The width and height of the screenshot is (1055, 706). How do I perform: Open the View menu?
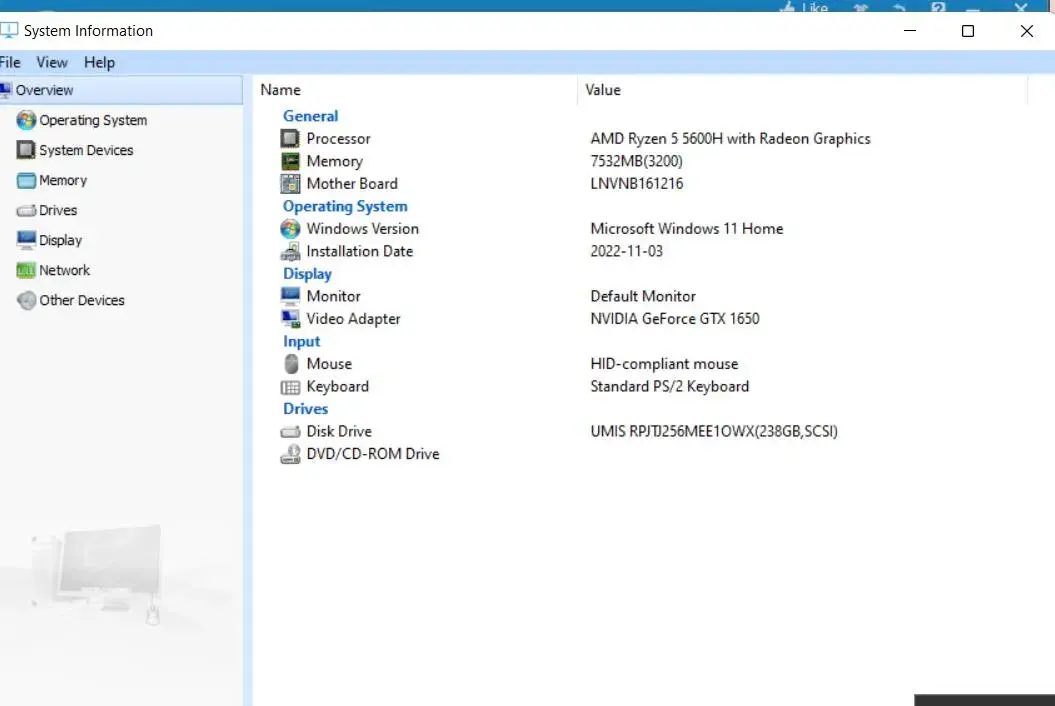point(52,62)
